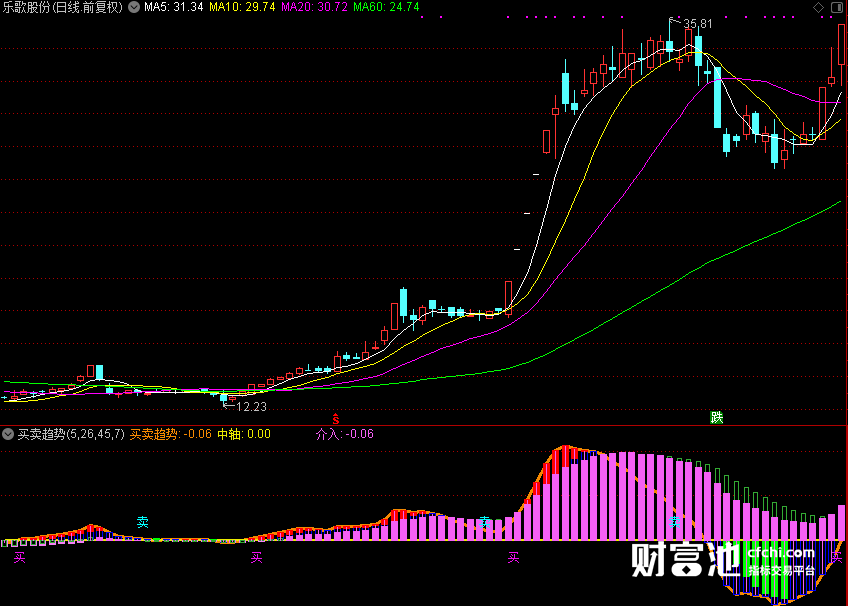Click the MA60: 24.74 indicator label
Screen dimensions: 848x606
tap(386, 7)
